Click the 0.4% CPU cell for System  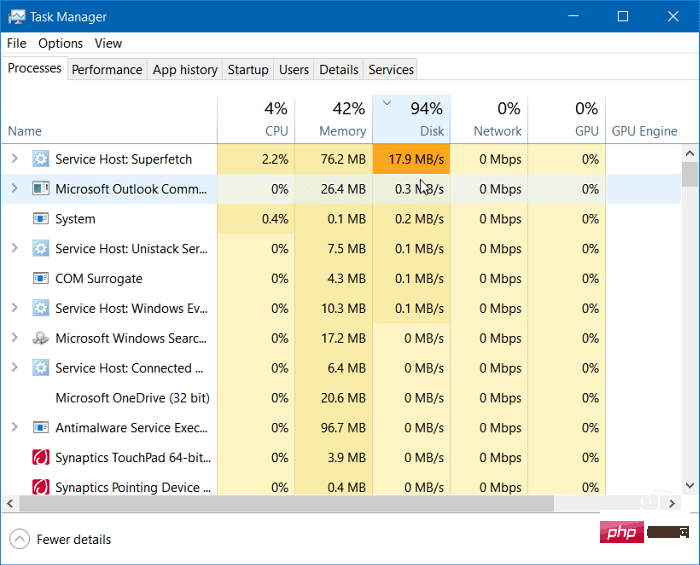pyautogui.click(x=256, y=219)
